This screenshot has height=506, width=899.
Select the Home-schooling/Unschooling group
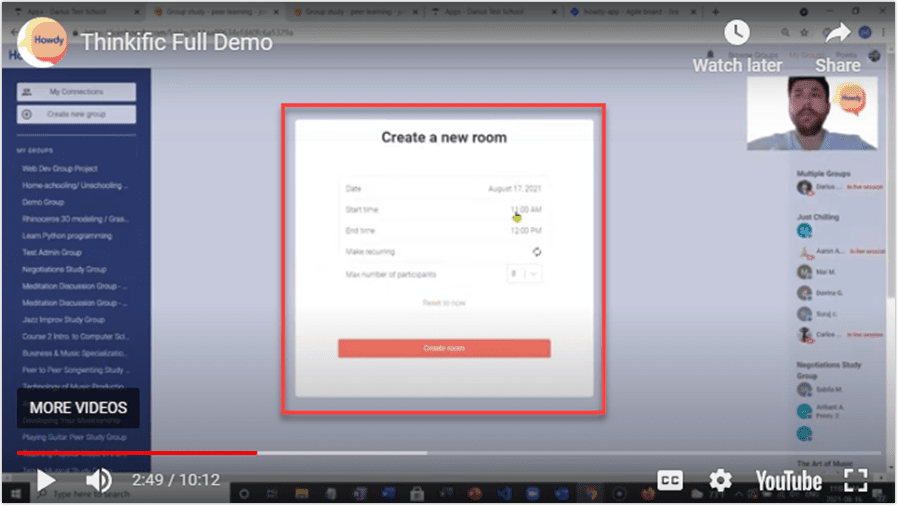75,185
